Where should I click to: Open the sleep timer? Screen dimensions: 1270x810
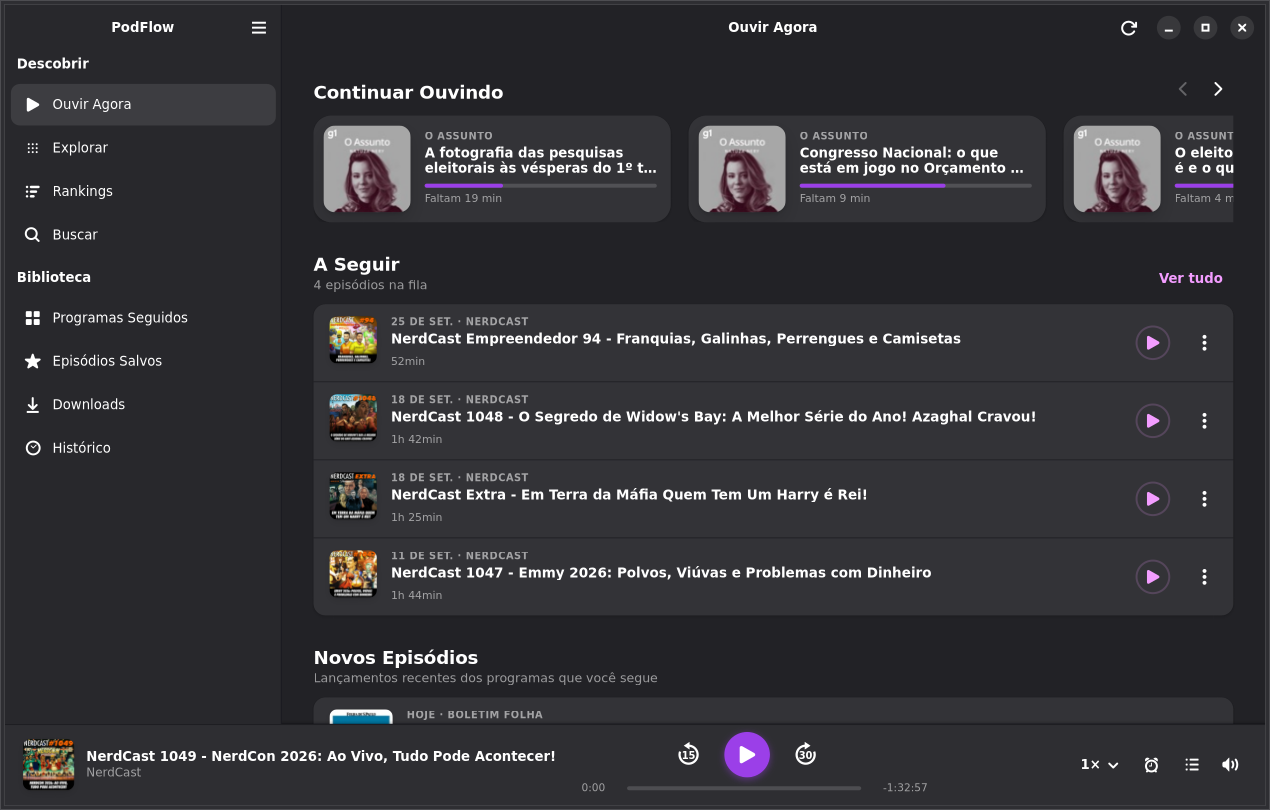pos(1152,765)
